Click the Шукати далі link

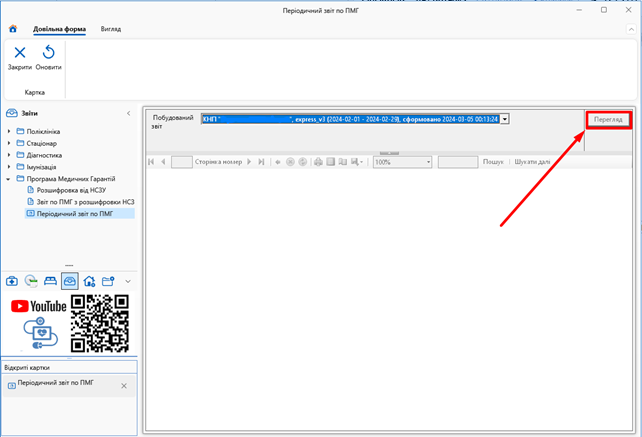532,162
